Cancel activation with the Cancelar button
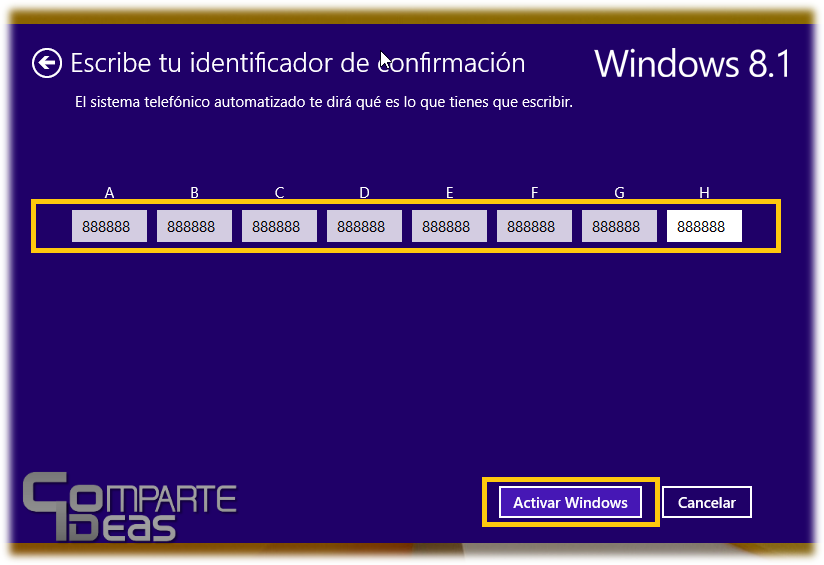 coord(707,502)
